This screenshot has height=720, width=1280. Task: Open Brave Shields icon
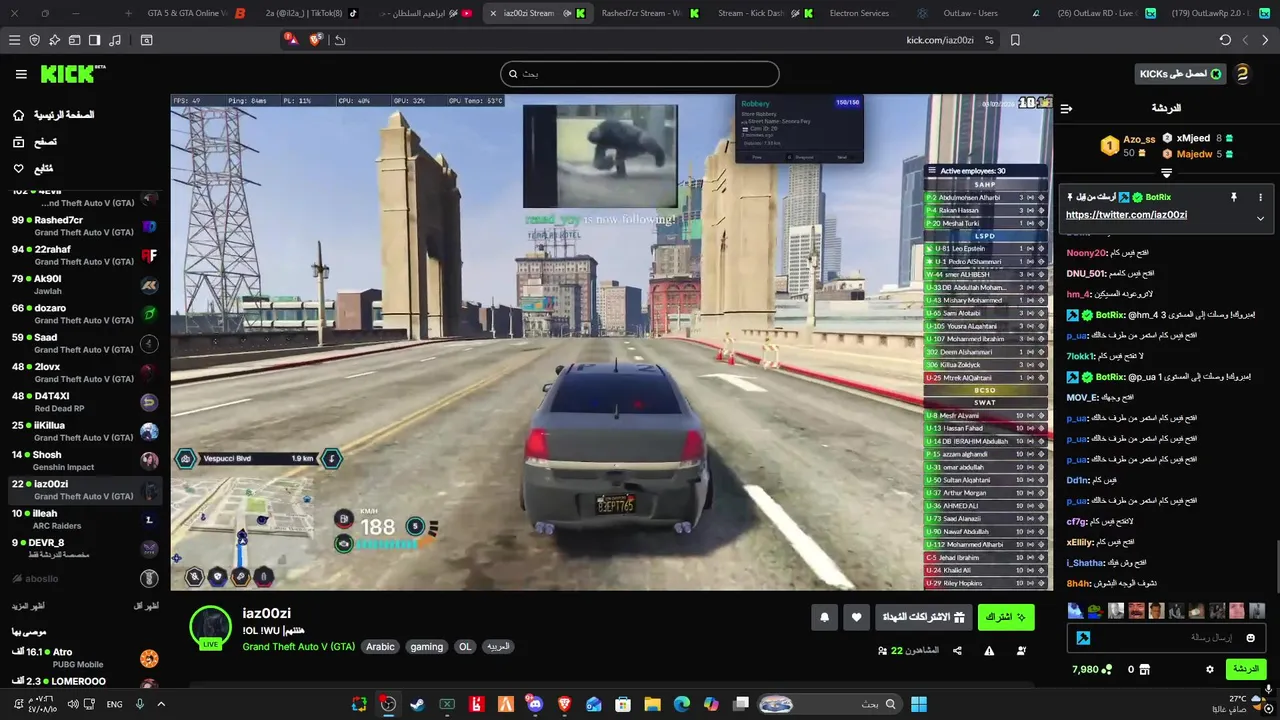317,40
